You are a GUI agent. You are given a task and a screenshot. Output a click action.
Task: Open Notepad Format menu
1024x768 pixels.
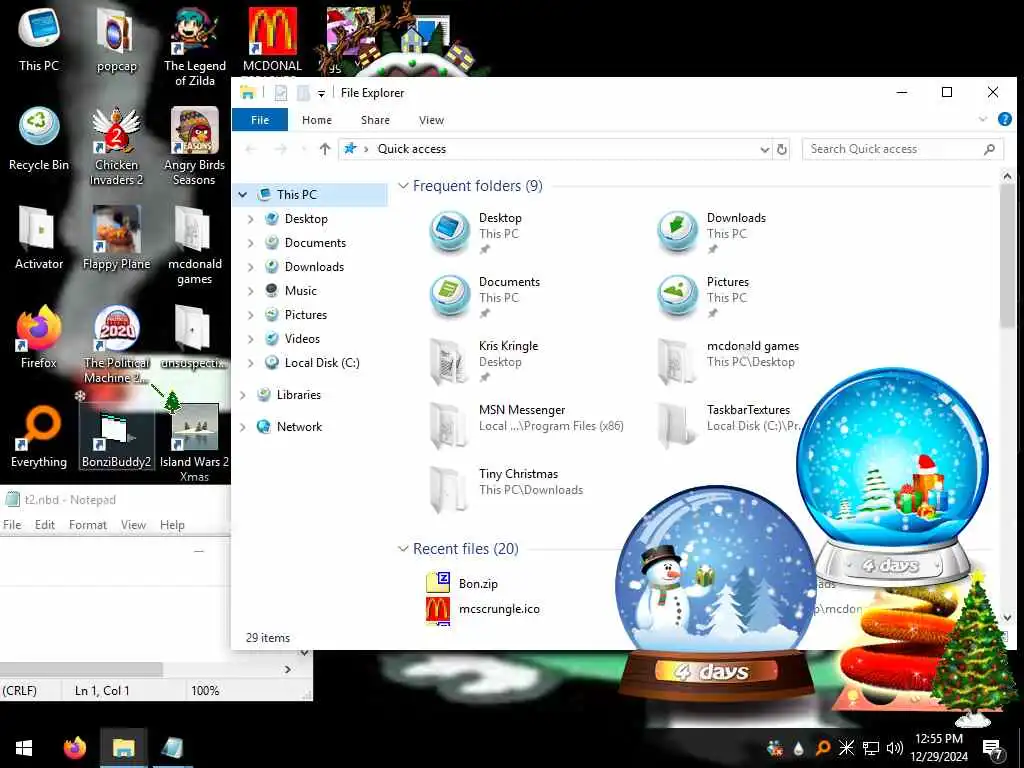88,525
